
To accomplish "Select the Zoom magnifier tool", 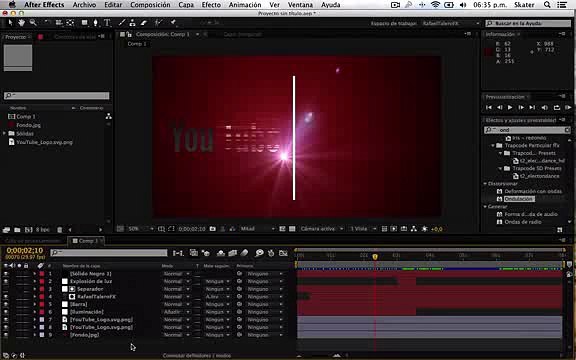I will (x=33, y=23).
